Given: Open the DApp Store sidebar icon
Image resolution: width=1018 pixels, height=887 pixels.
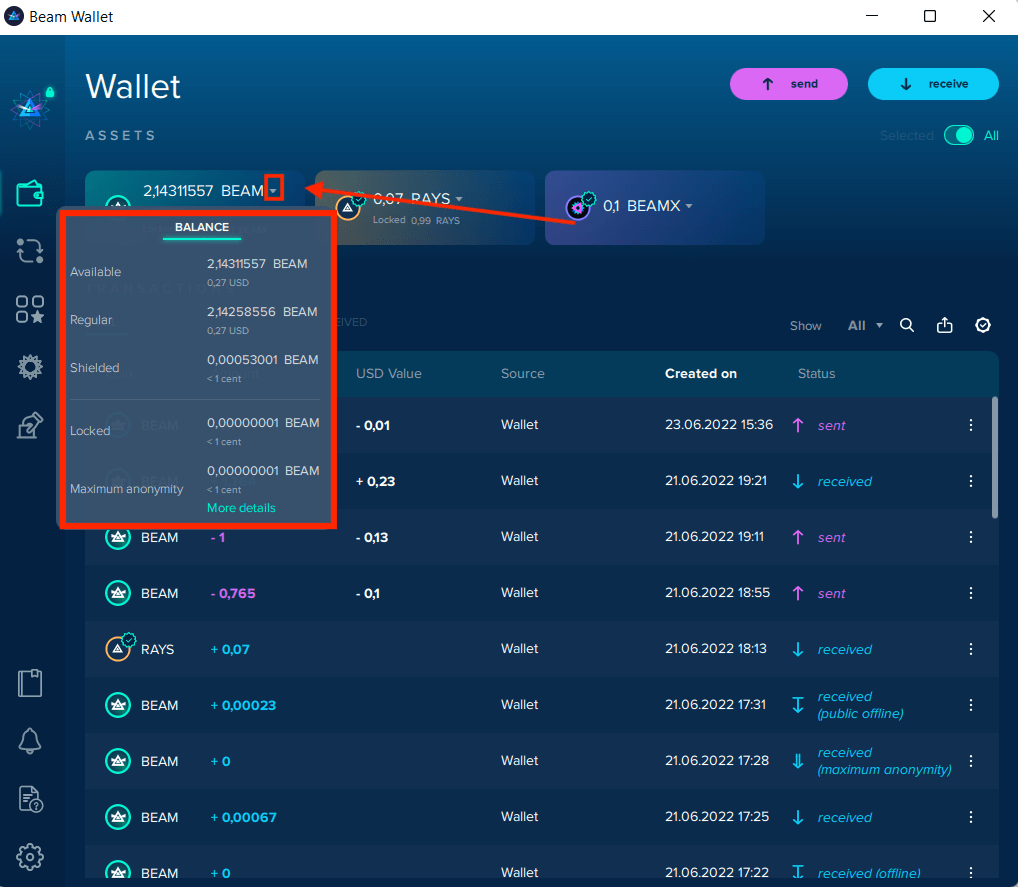Looking at the screenshot, I should [30, 309].
